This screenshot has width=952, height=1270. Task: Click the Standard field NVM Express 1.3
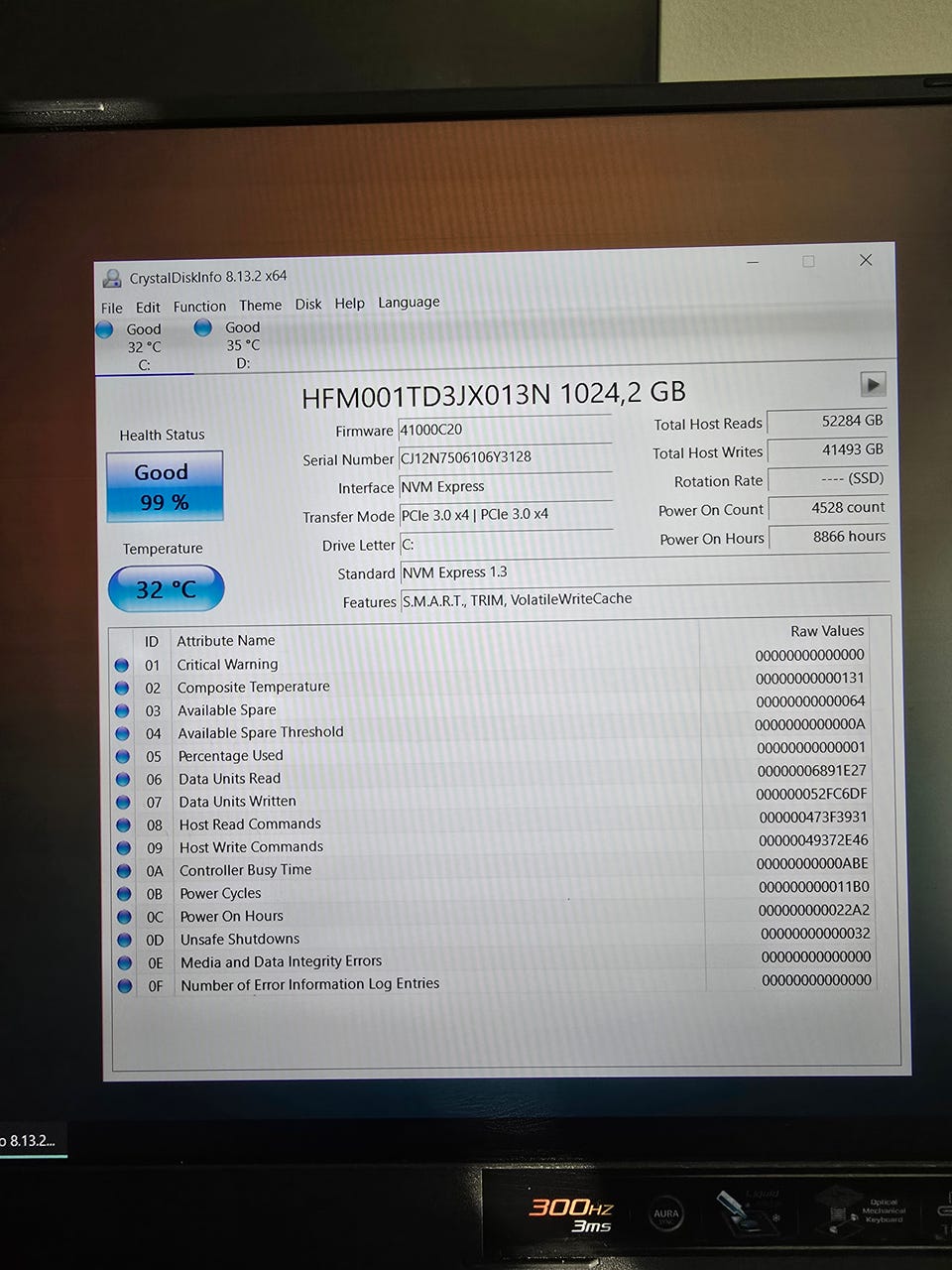[645, 571]
